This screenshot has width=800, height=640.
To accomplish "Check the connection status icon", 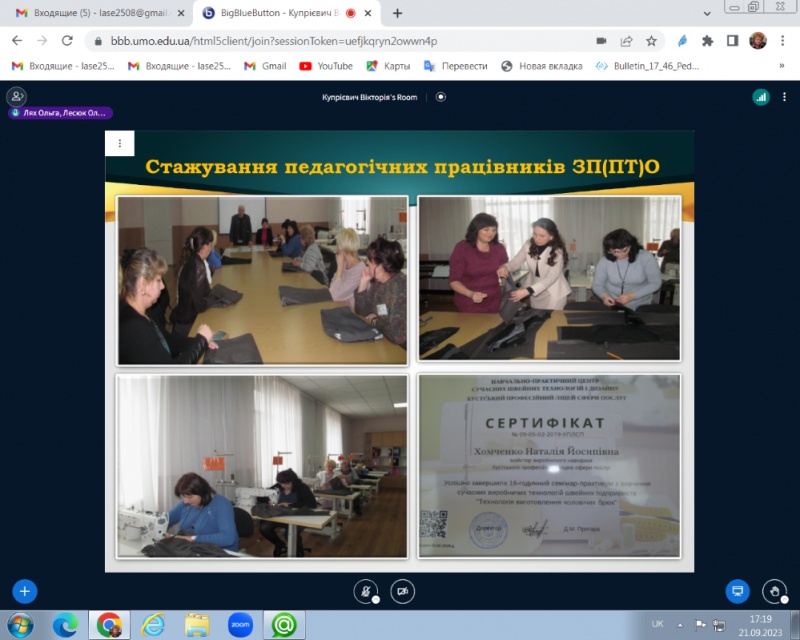I will tap(761, 97).
